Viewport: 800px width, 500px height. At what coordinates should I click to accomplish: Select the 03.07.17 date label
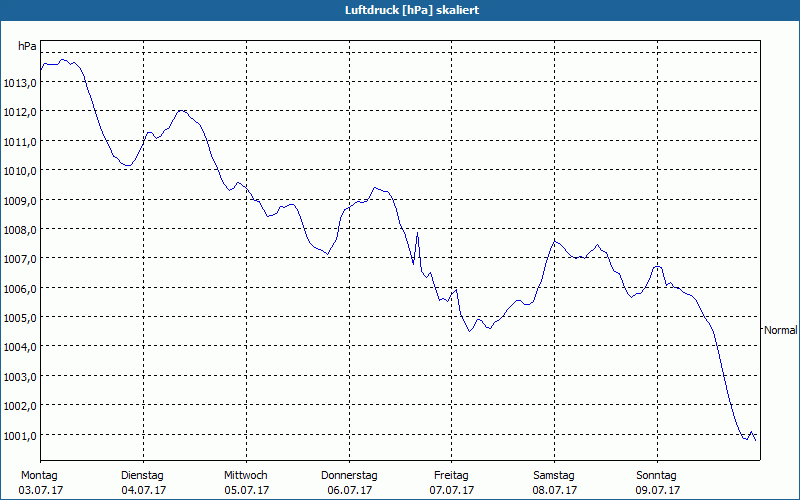(41, 490)
